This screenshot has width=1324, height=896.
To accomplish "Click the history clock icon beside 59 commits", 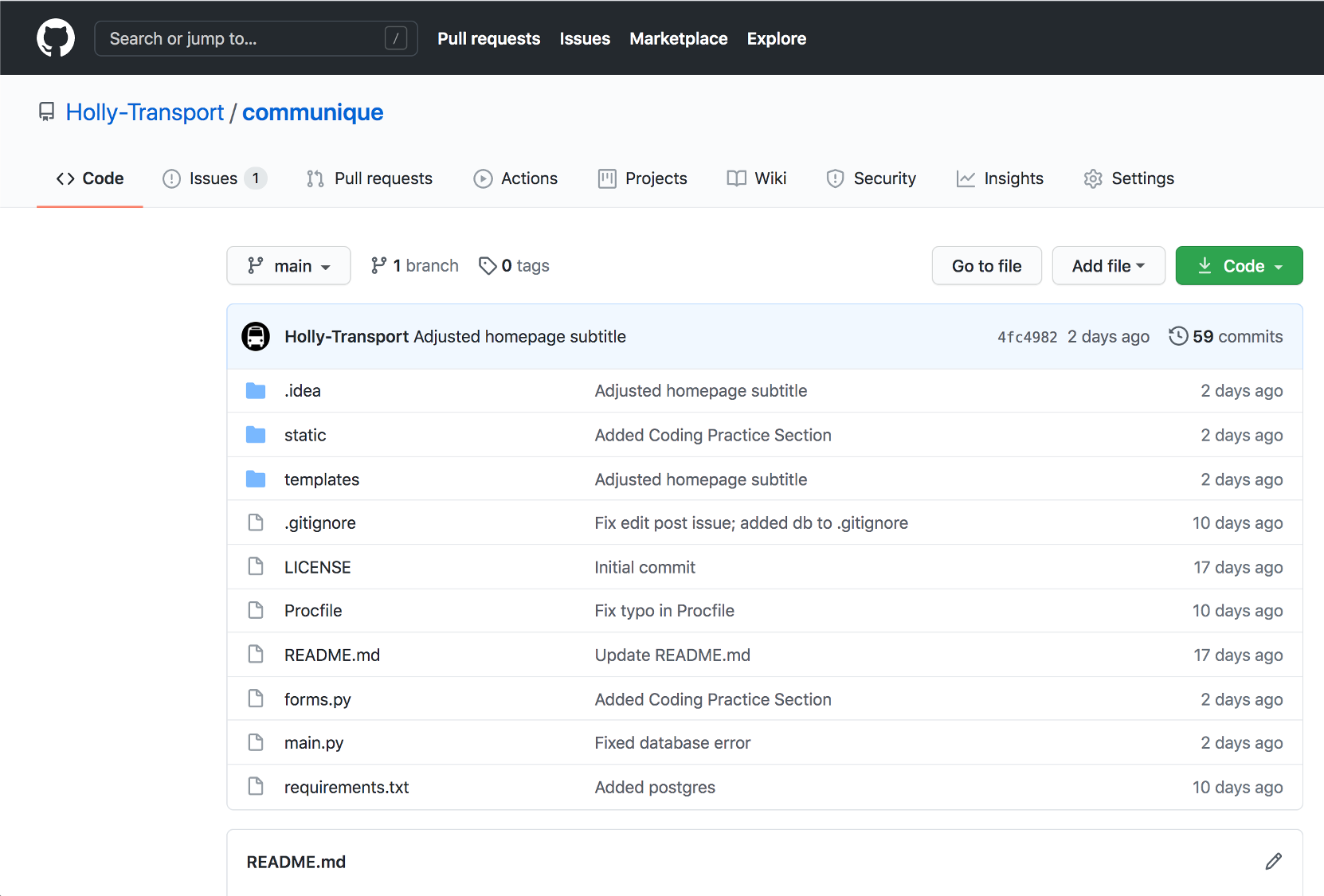I will pyautogui.click(x=1178, y=336).
